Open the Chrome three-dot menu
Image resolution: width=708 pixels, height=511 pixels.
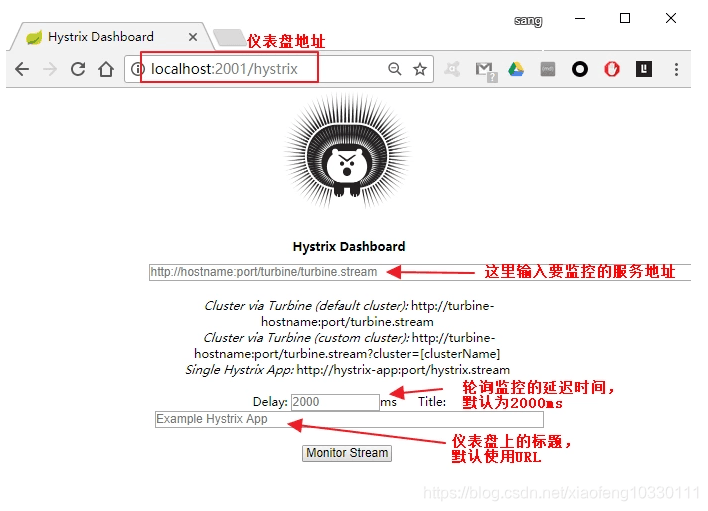coord(676,69)
